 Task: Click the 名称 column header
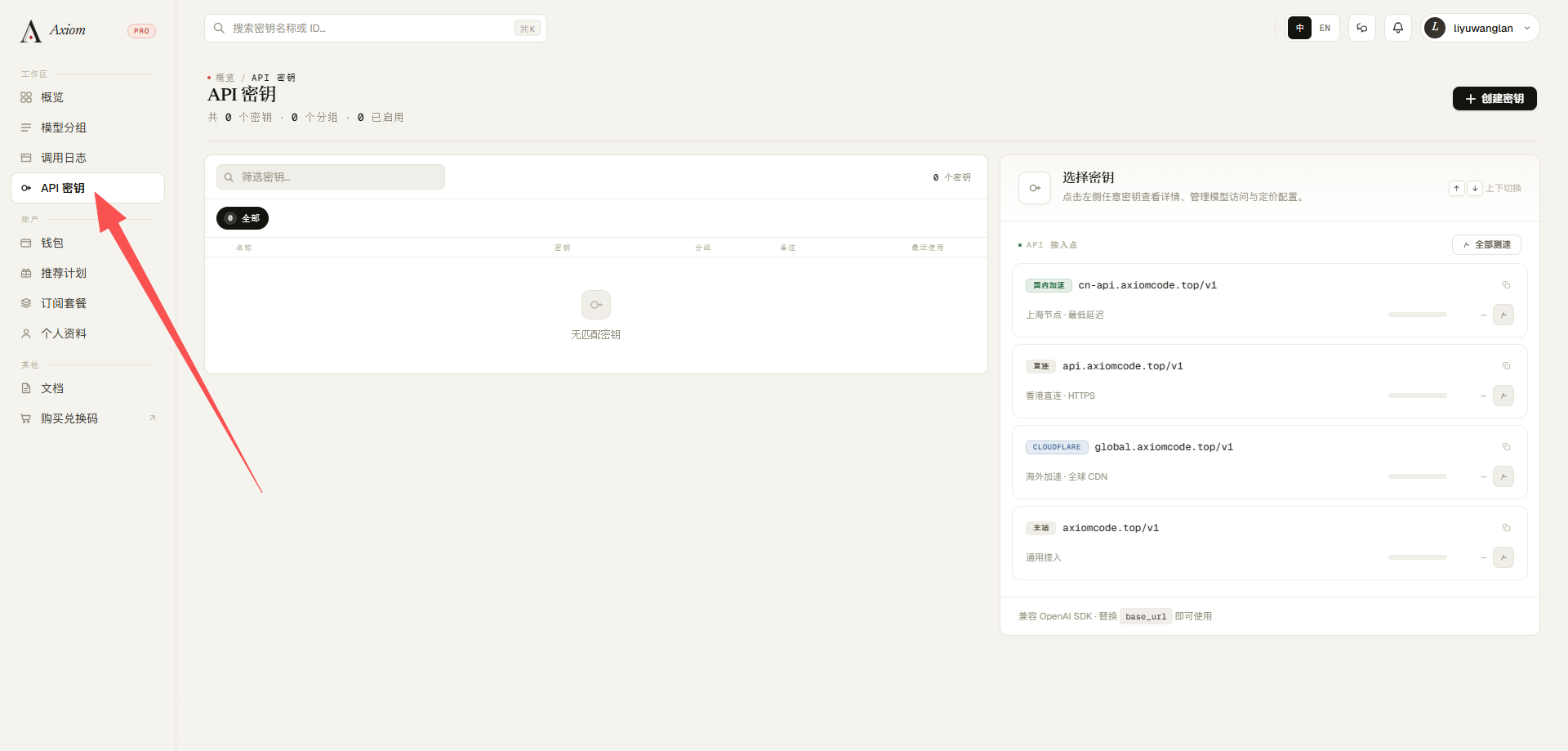coord(244,248)
